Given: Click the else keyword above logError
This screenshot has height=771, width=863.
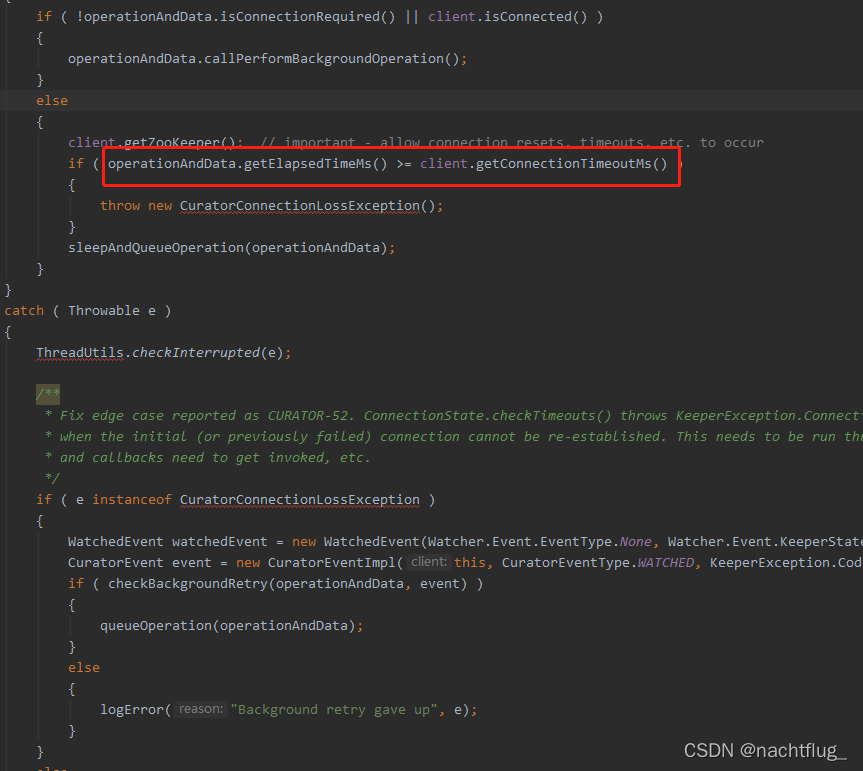Looking at the screenshot, I should (84, 668).
